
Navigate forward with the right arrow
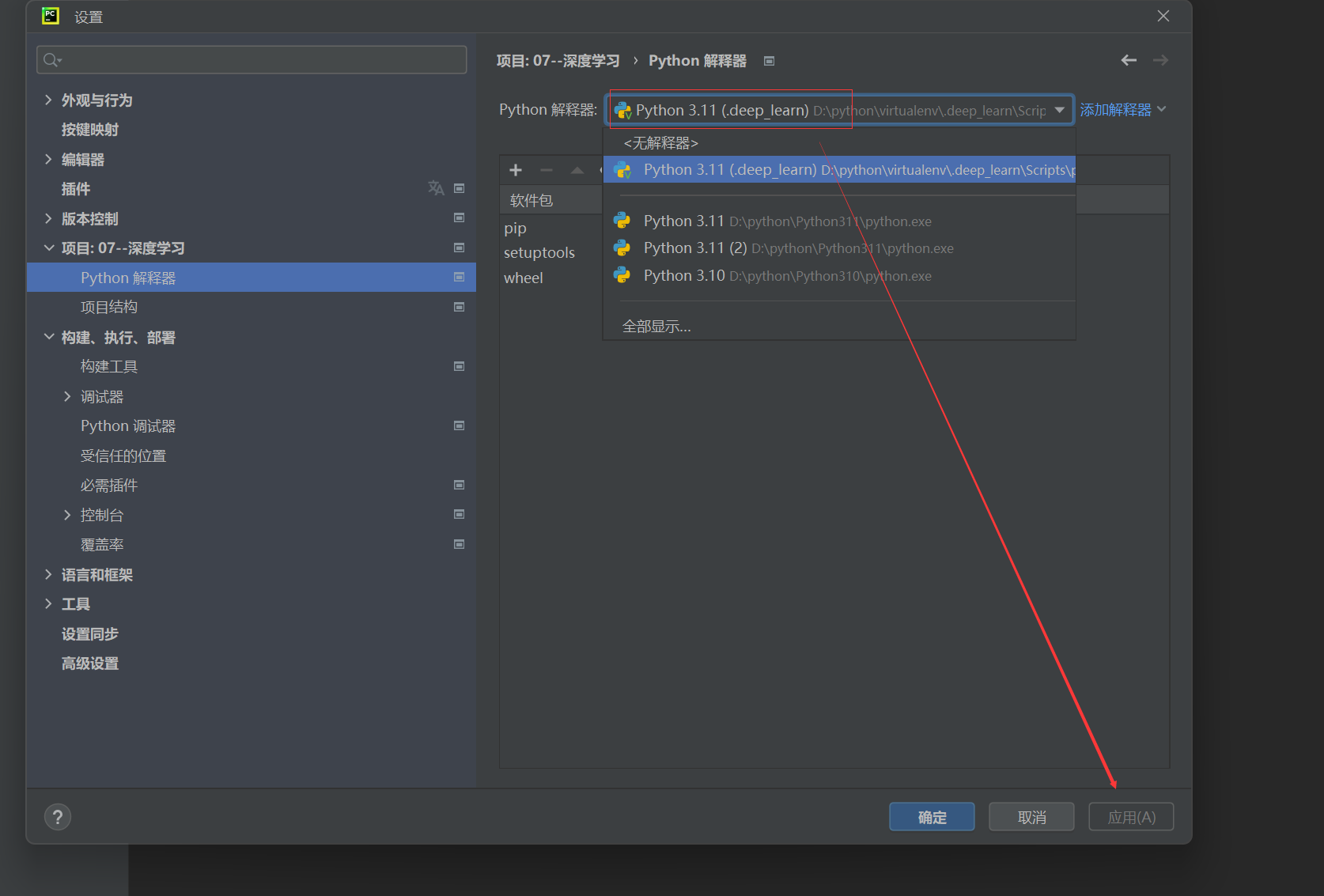1160,60
